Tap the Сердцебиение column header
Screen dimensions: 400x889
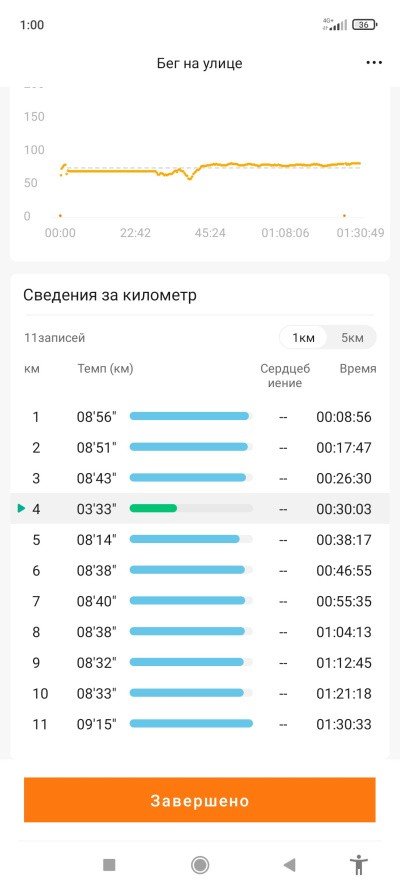pos(285,376)
